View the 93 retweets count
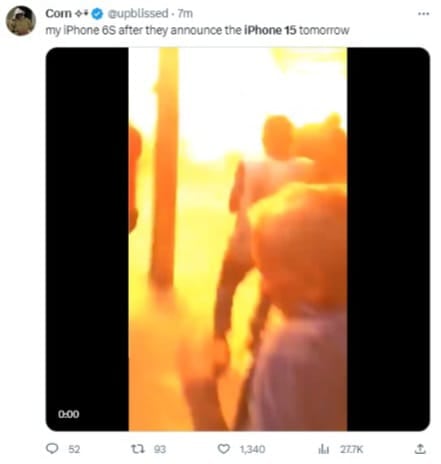The width and height of the screenshot is (441, 464). coord(160,449)
